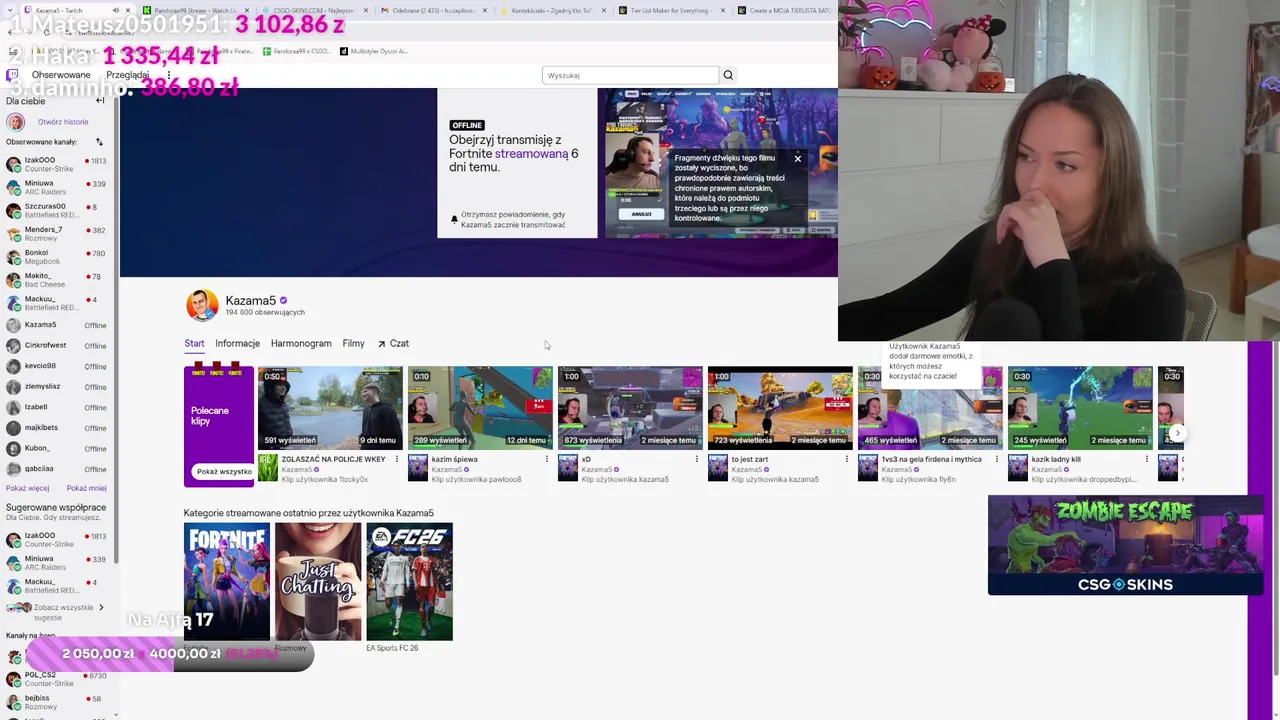Open options for to jest zart clip
1280x720 pixels.
coord(847,459)
